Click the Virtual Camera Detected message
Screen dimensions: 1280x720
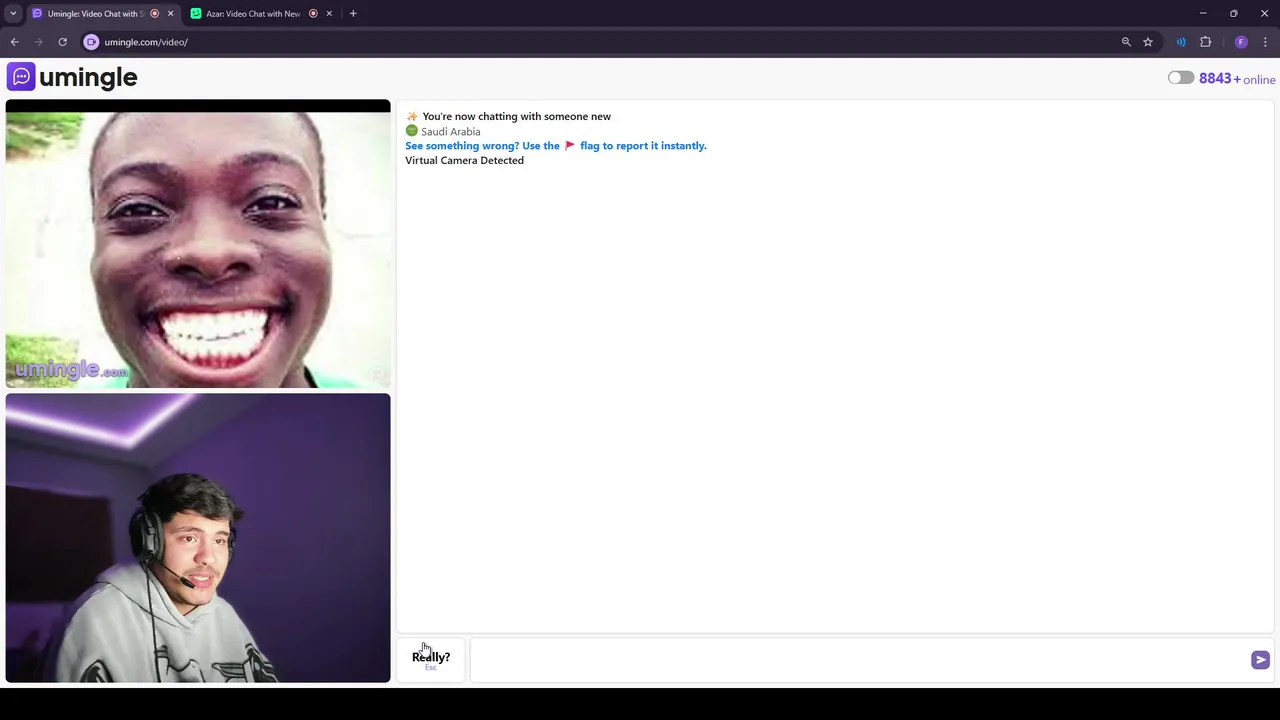pos(464,161)
